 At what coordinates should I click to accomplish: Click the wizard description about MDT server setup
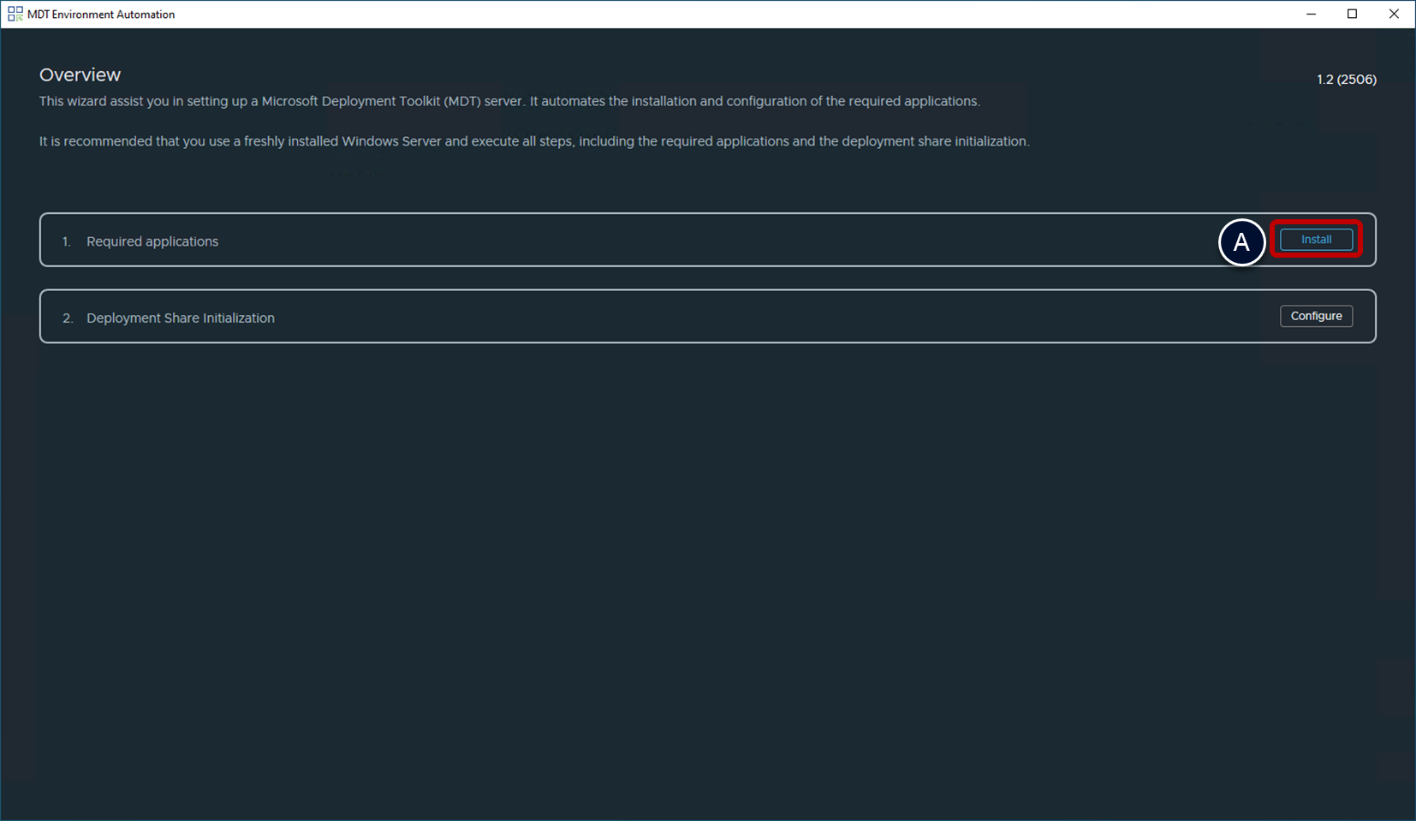tap(509, 101)
